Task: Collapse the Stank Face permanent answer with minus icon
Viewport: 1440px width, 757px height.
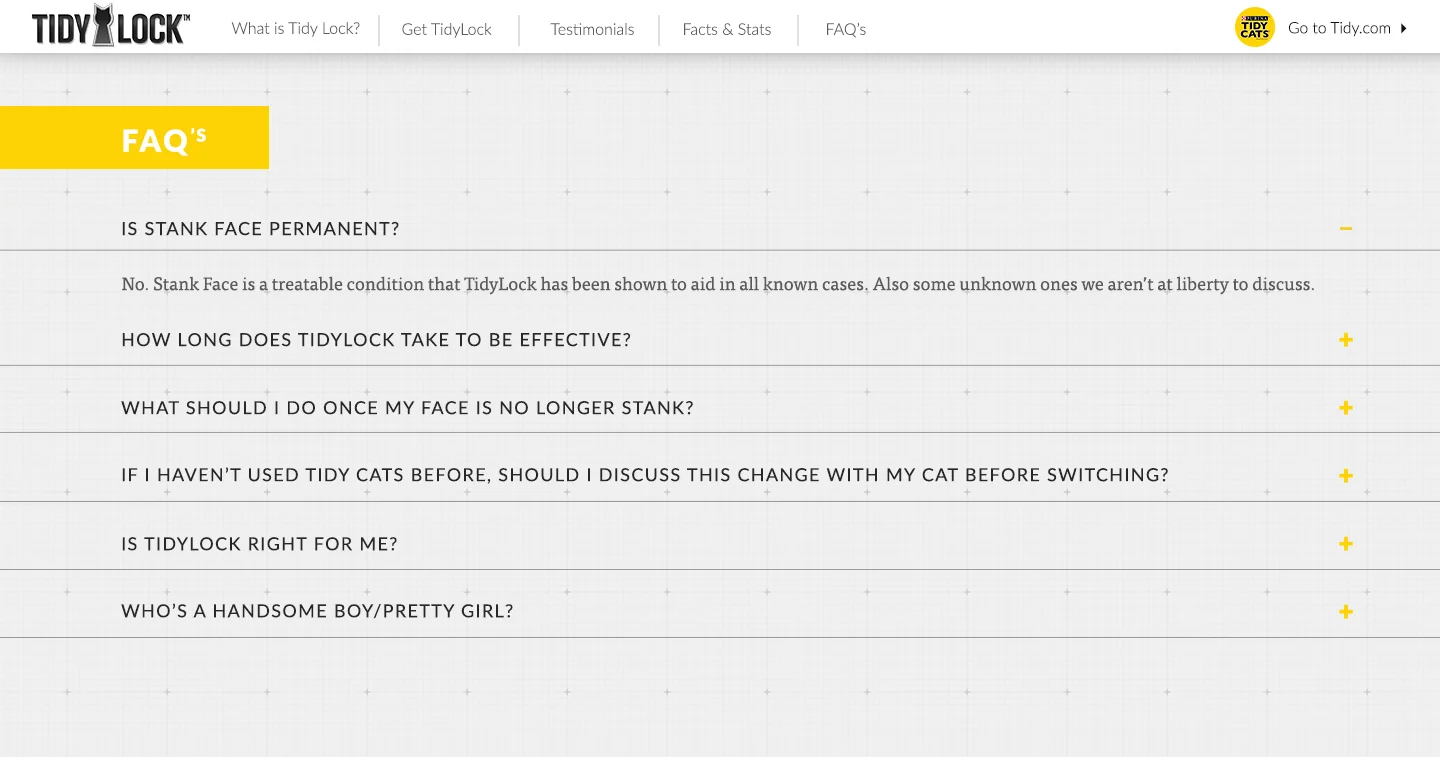Action: [x=1346, y=229]
